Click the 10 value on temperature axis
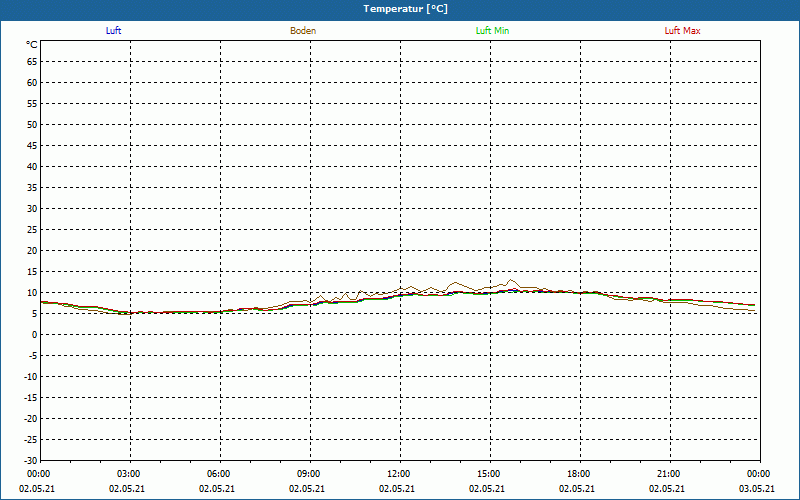 [x=32, y=293]
